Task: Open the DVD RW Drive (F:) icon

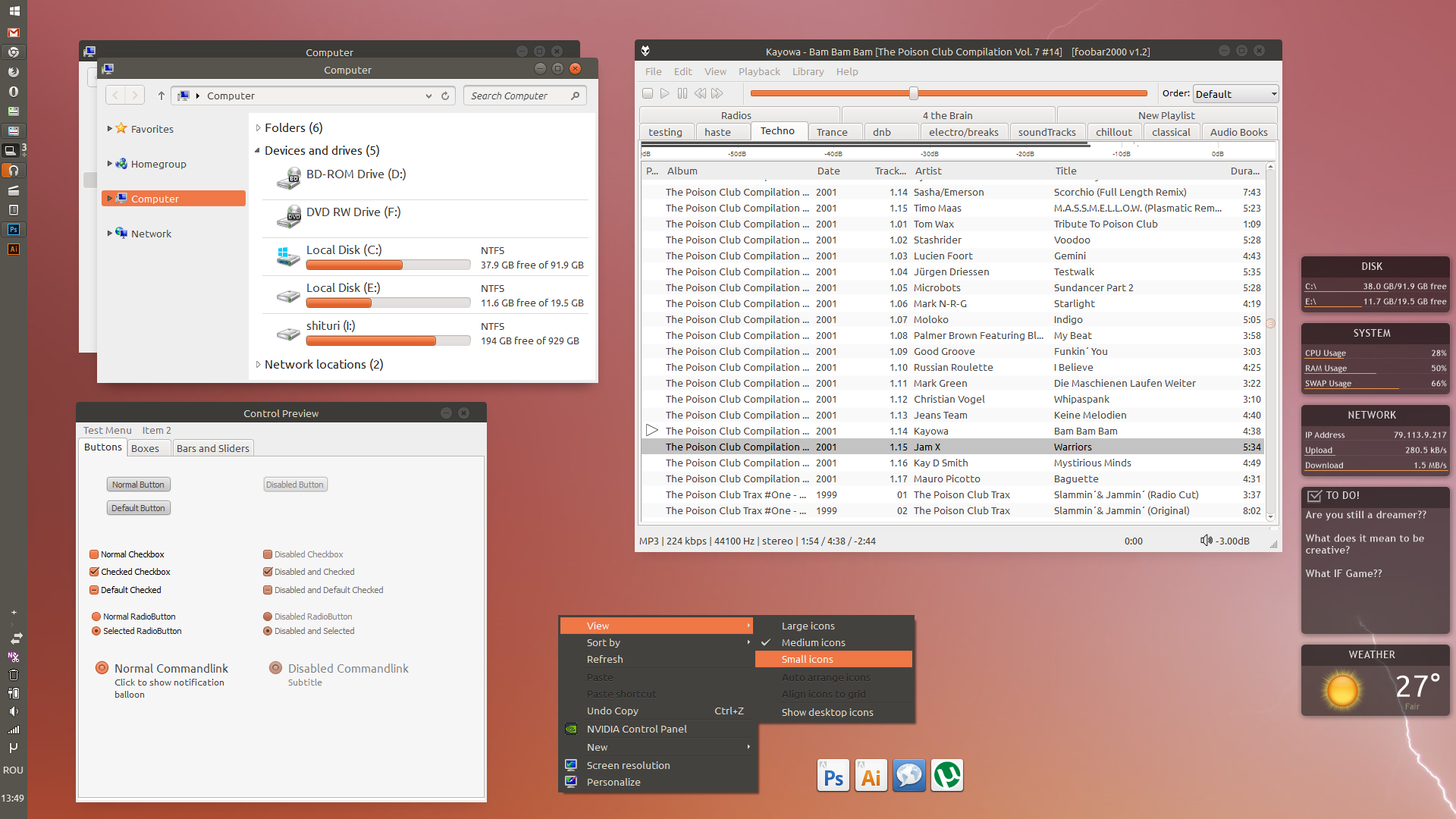Action: point(289,217)
